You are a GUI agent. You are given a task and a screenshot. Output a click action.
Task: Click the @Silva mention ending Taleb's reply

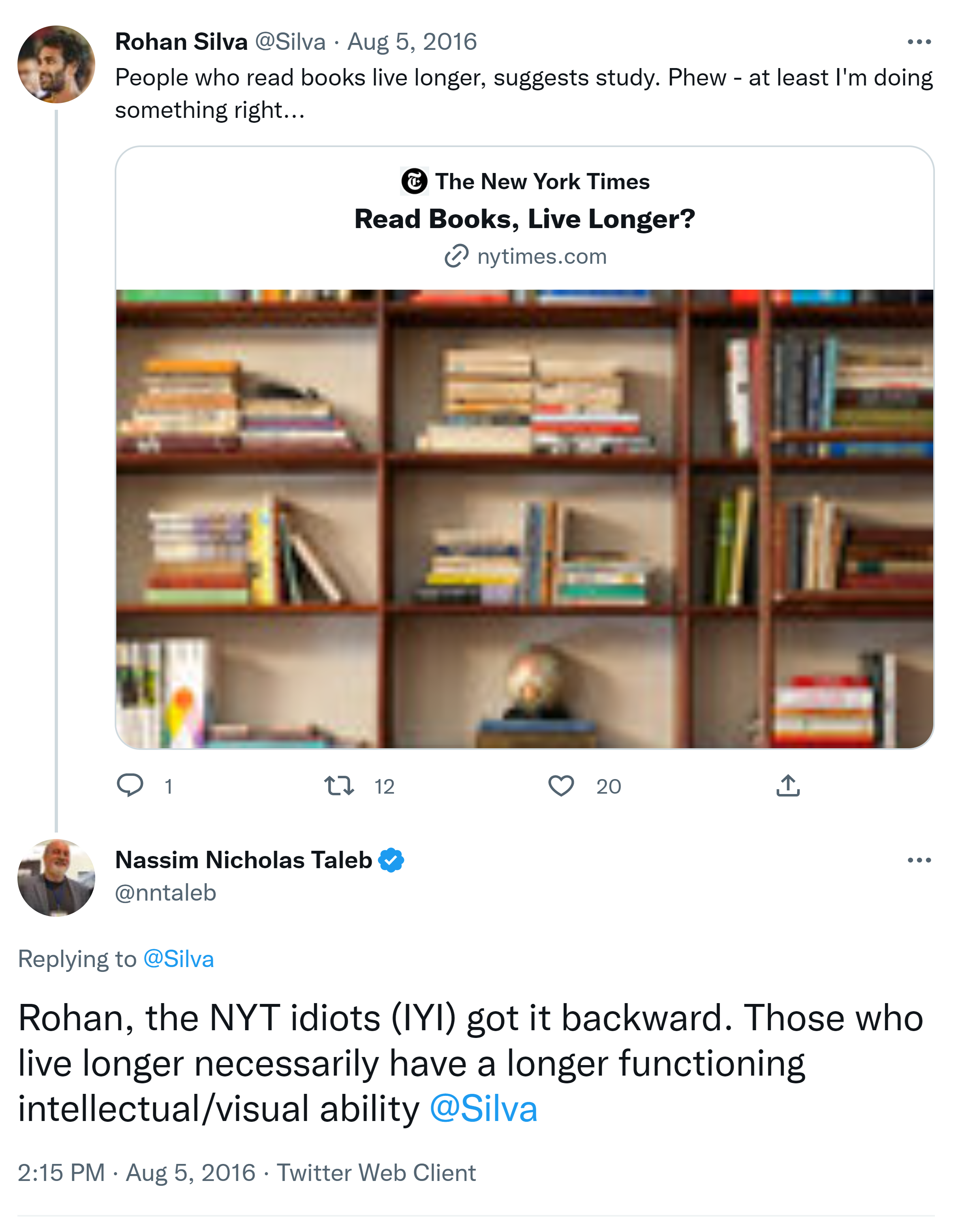pos(483,1109)
